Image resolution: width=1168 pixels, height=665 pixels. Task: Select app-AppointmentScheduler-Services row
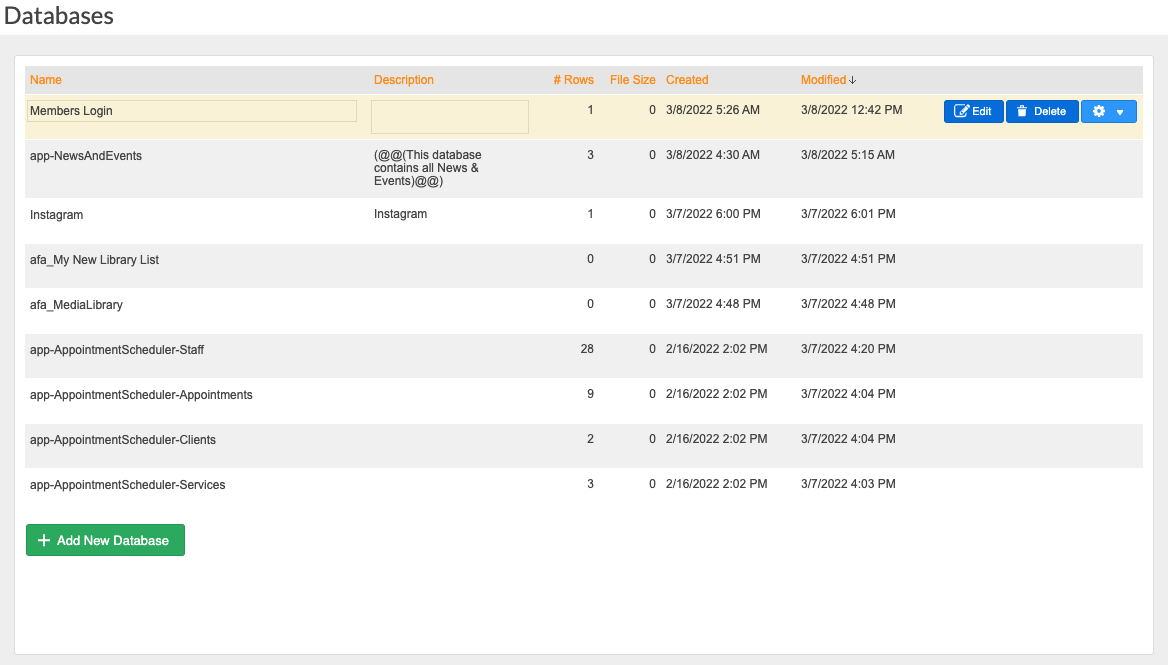128,485
